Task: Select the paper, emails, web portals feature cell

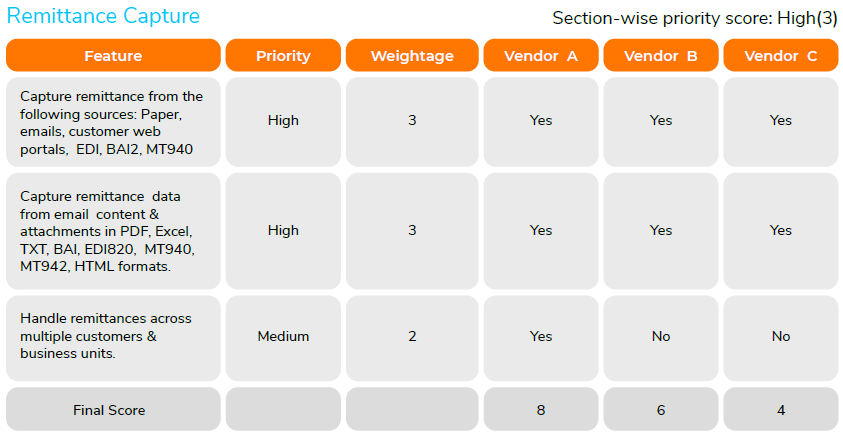Action: tap(113, 121)
